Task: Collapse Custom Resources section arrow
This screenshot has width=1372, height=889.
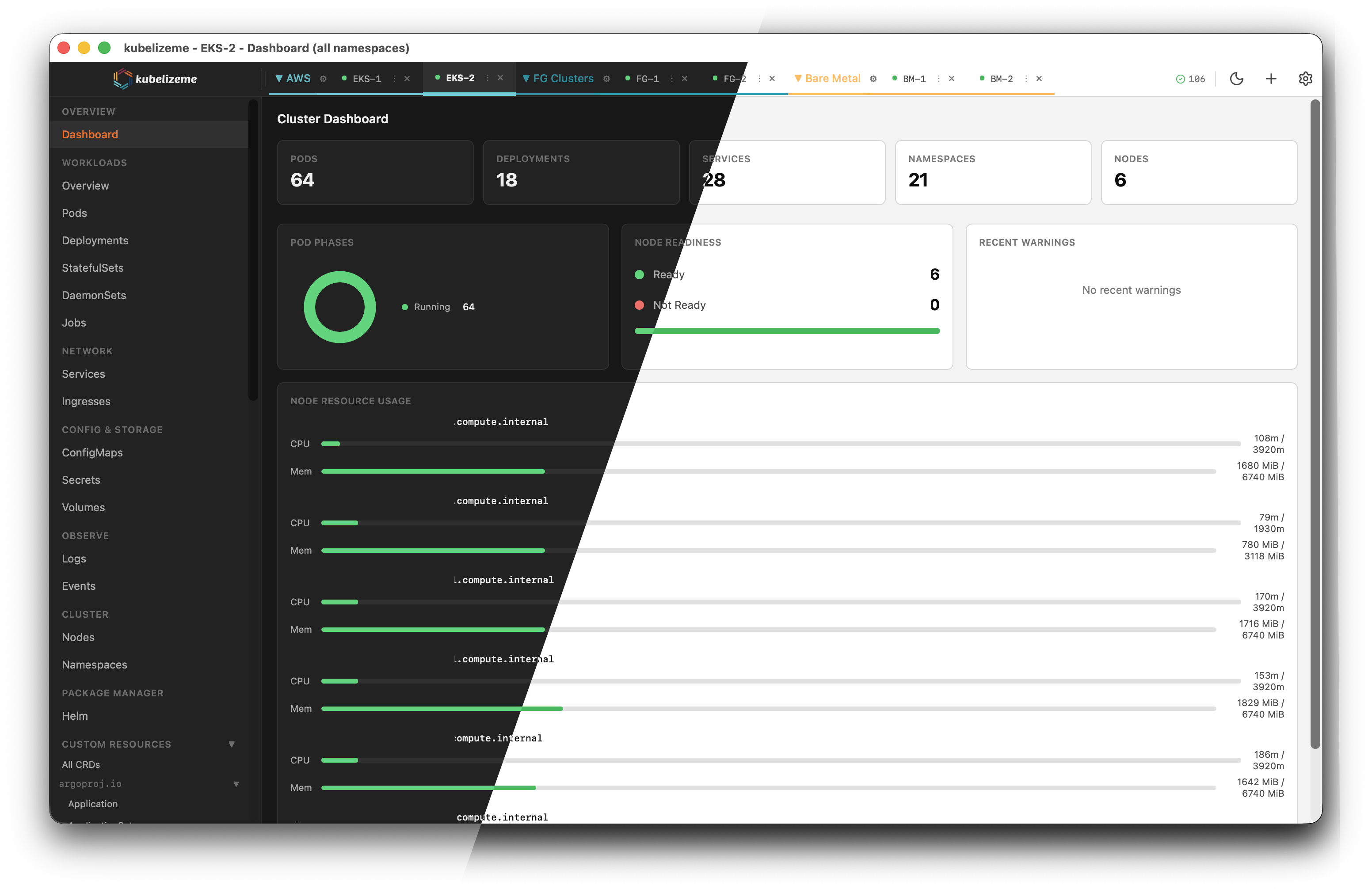Action: pyautogui.click(x=232, y=744)
